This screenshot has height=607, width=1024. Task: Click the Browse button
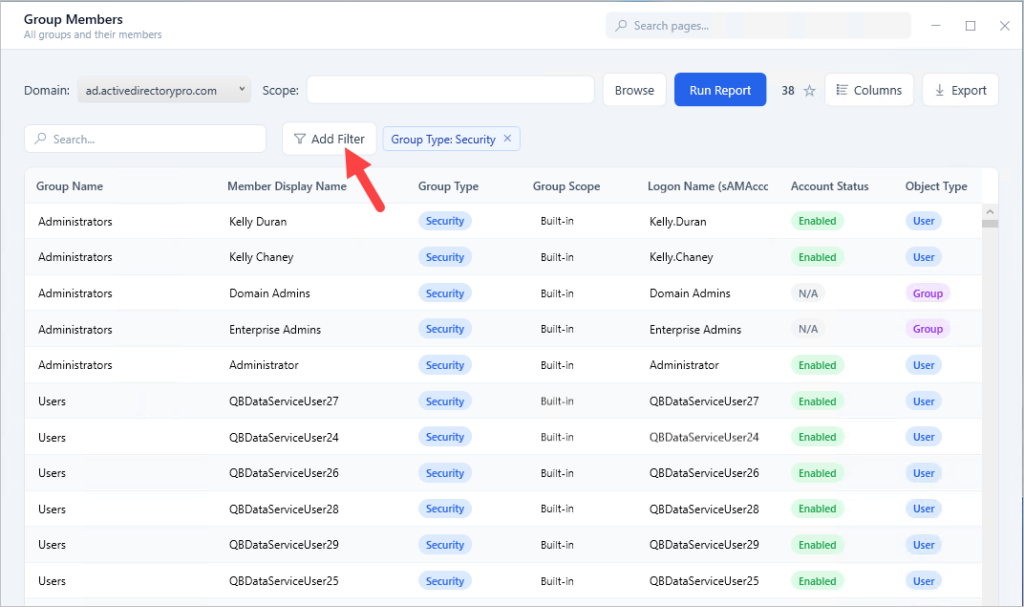click(x=634, y=90)
